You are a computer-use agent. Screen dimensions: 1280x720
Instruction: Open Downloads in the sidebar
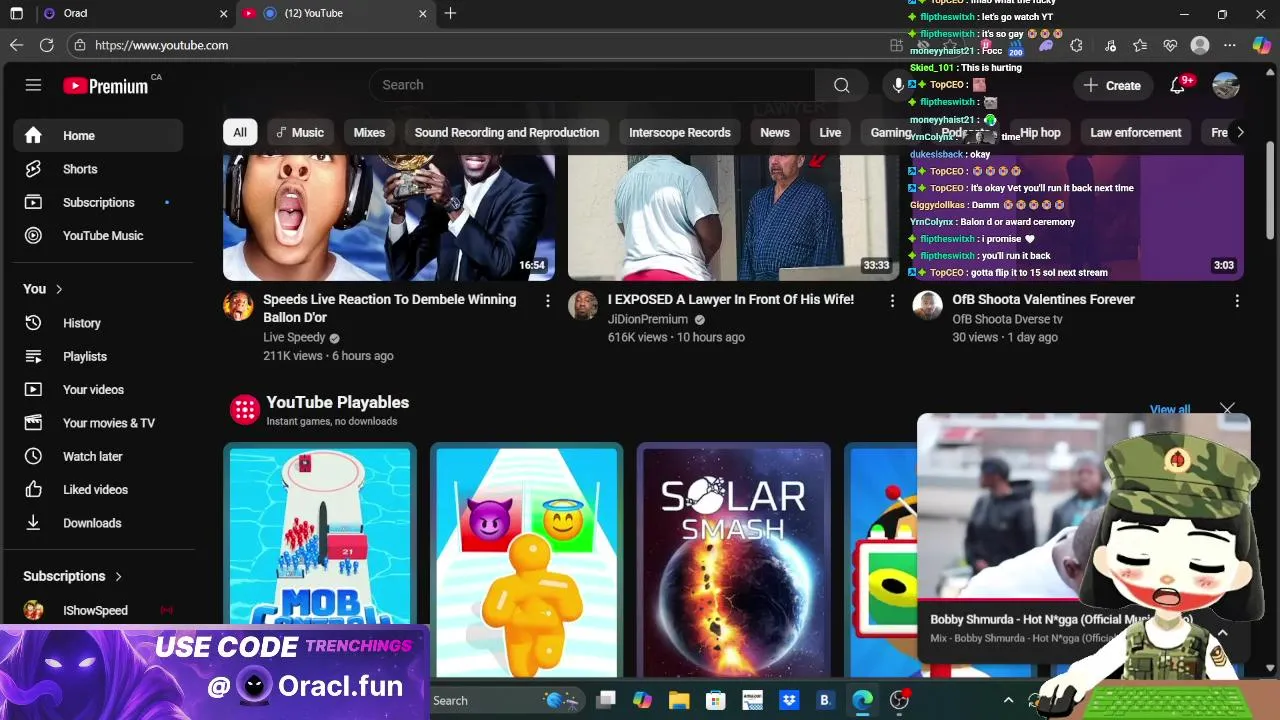coord(98,523)
